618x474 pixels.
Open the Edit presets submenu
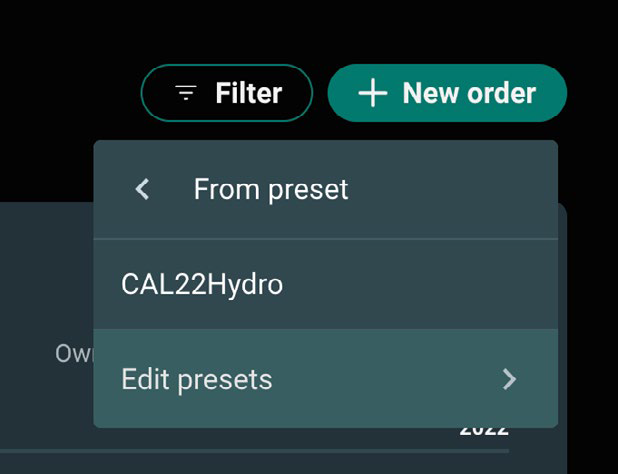[x=326, y=379]
